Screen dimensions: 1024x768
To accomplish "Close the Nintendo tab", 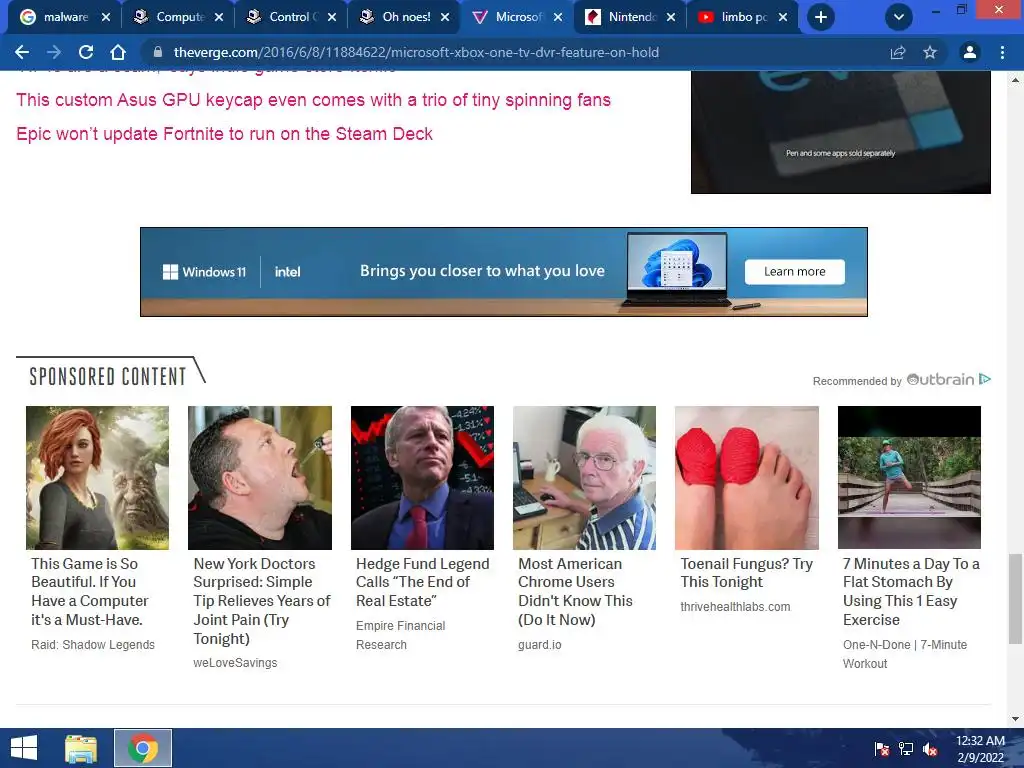I will point(671,17).
